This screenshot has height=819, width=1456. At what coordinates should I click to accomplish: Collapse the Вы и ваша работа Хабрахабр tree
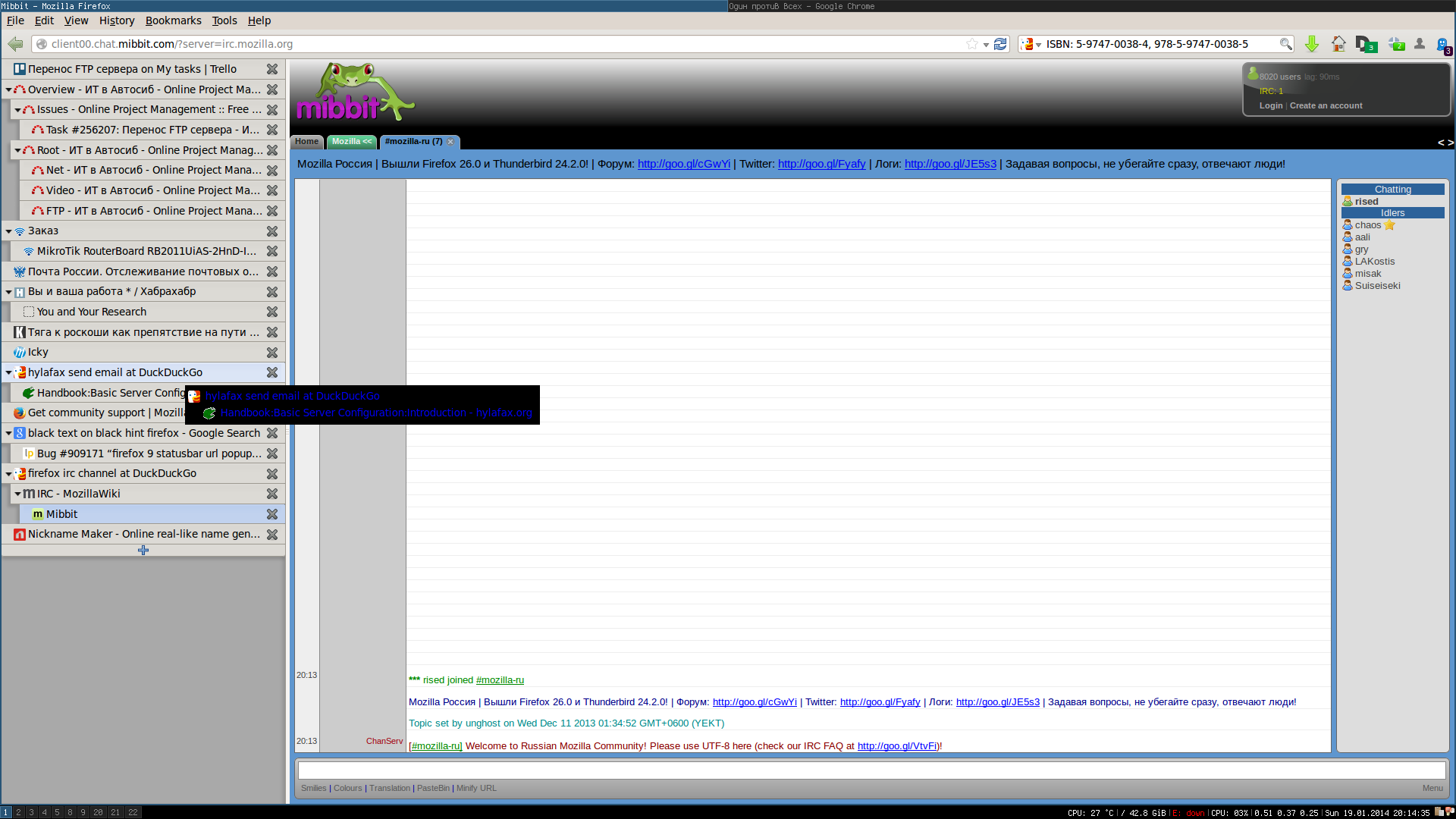coord(8,292)
